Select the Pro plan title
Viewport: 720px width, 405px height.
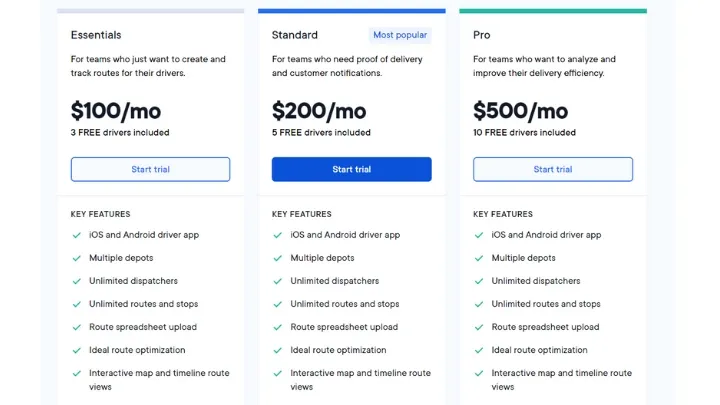pyautogui.click(x=482, y=35)
